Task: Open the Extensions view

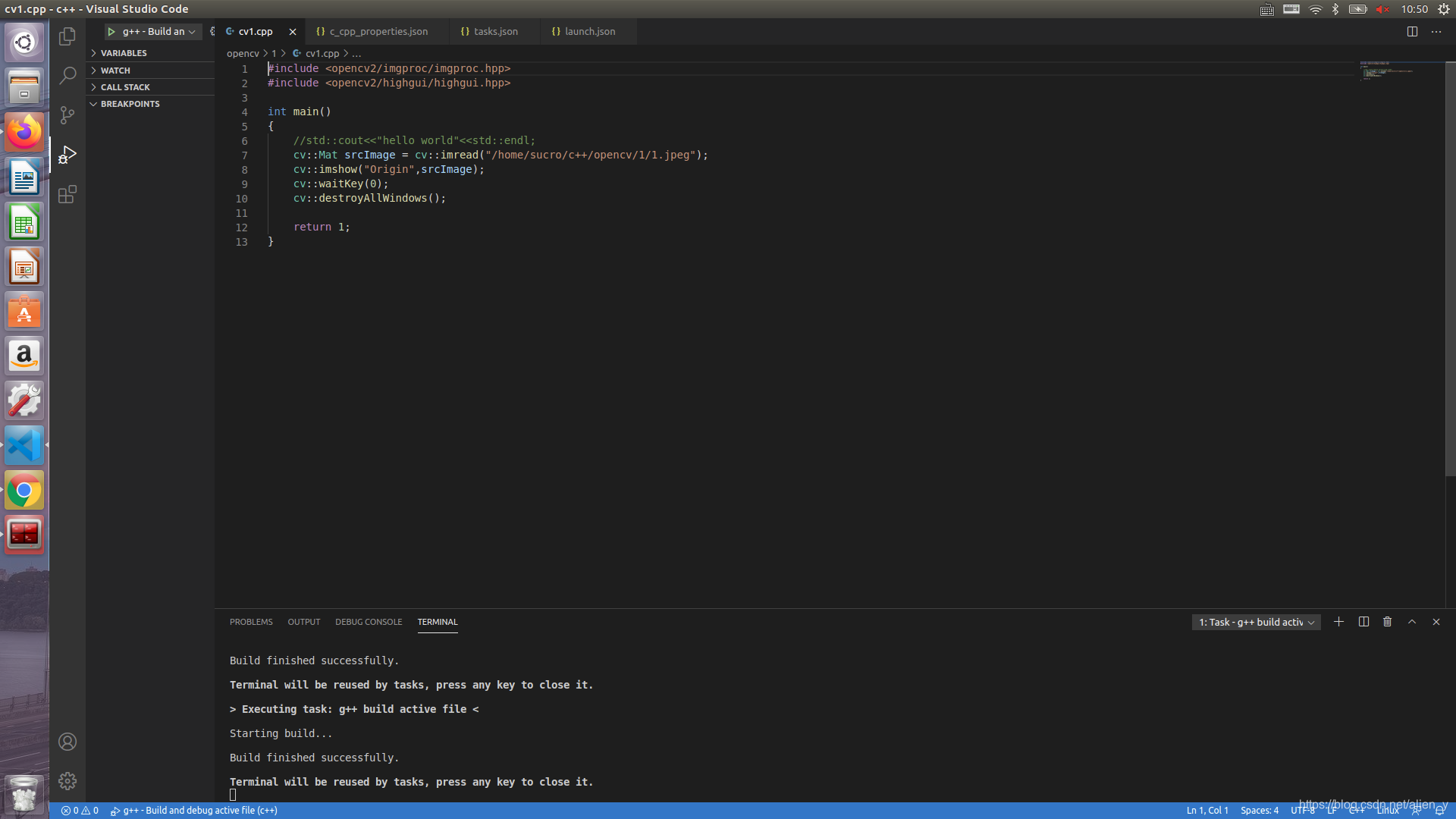Action: [x=67, y=194]
